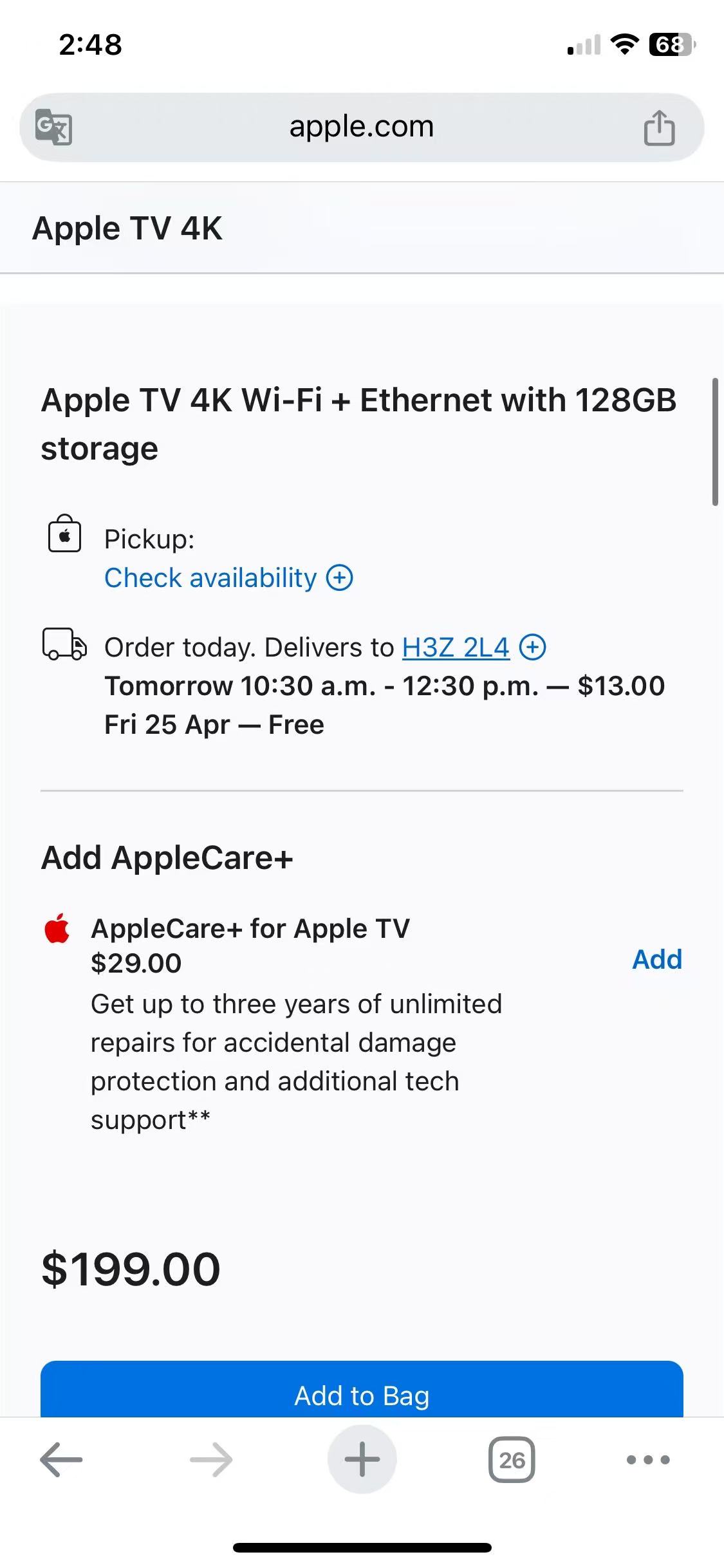Tap the delivery truck icon
The height and width of the screenshot is (1568, 724).
pos(64,644)
